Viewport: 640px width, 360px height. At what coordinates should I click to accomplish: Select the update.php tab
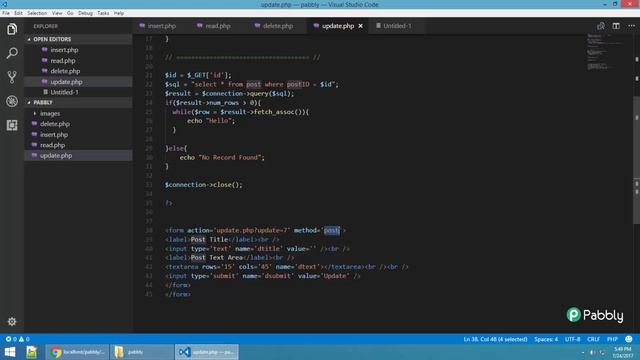coord(338,26)
